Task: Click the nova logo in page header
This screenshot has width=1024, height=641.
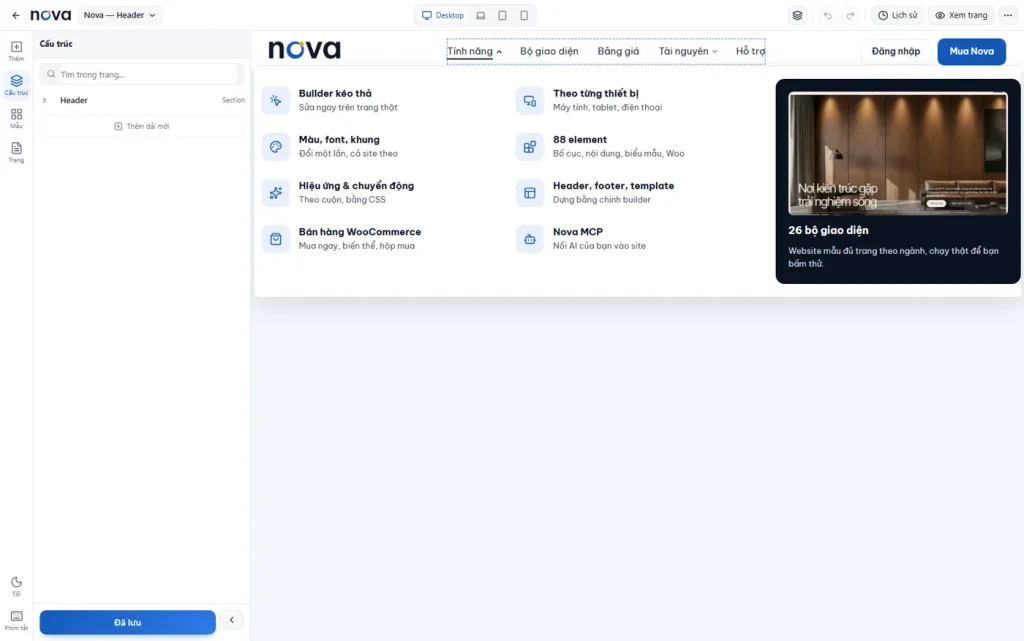Action: pos(304,49)
